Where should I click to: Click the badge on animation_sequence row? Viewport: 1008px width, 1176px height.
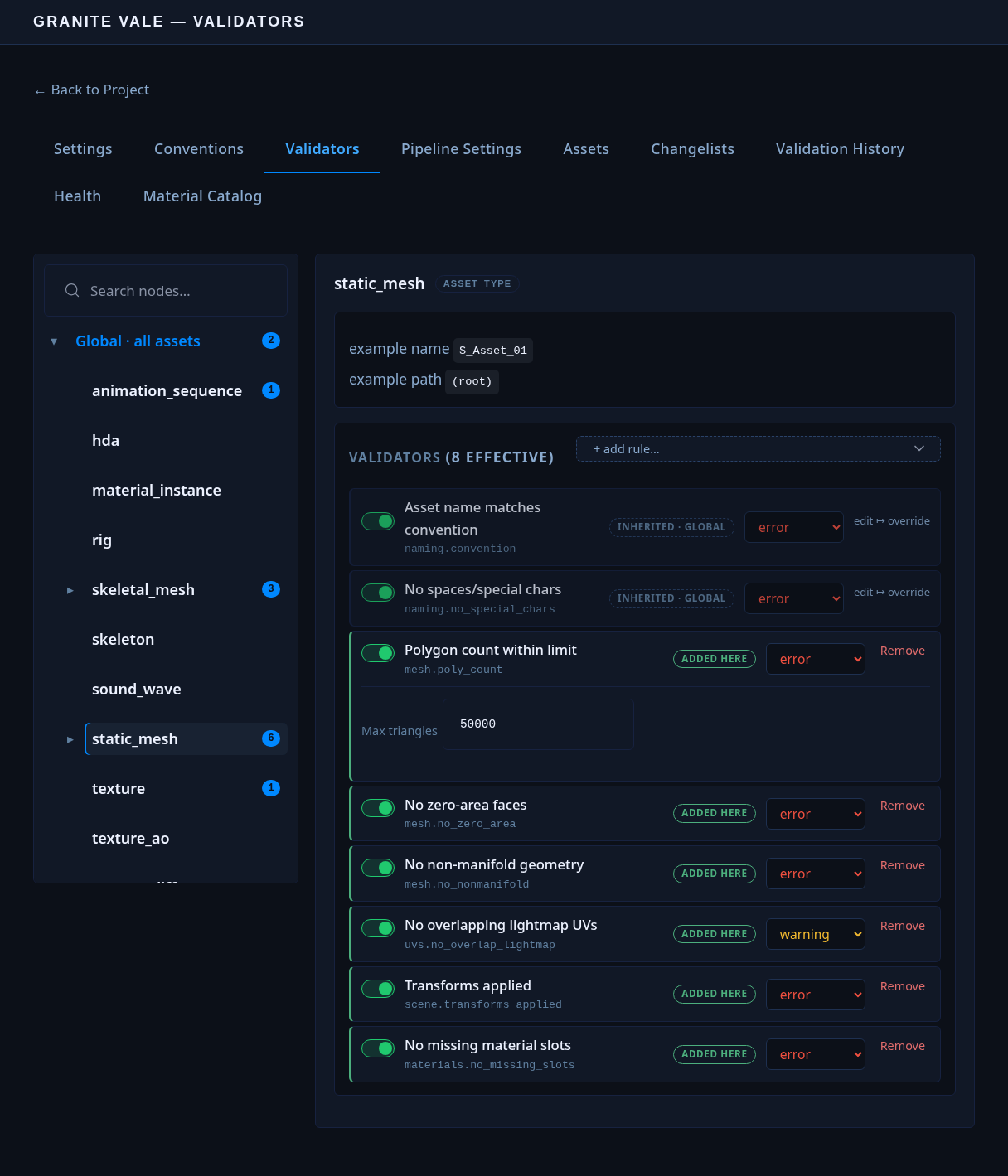(x=271, y=390)
